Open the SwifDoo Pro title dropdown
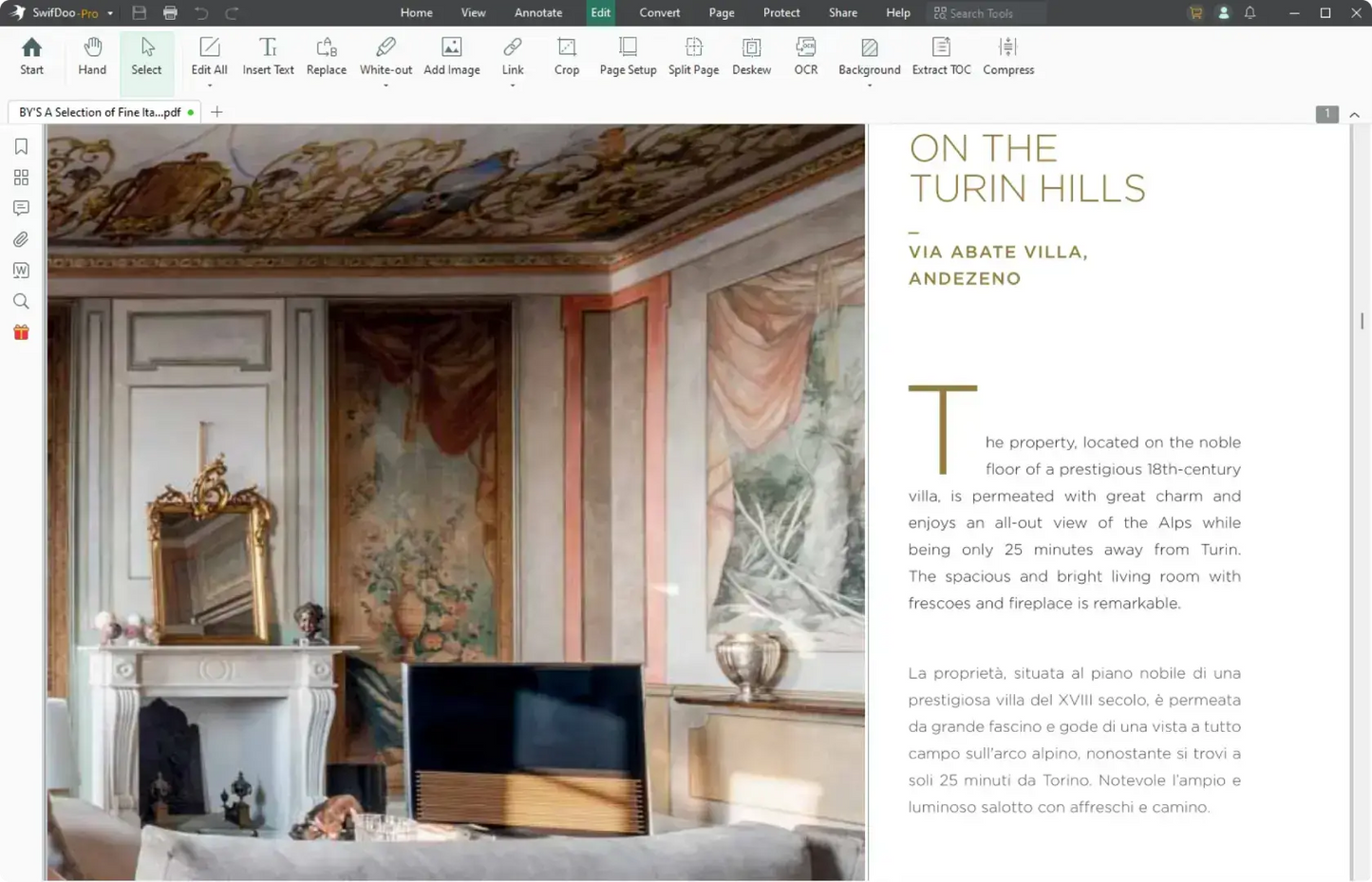 [x=110, y=13]
